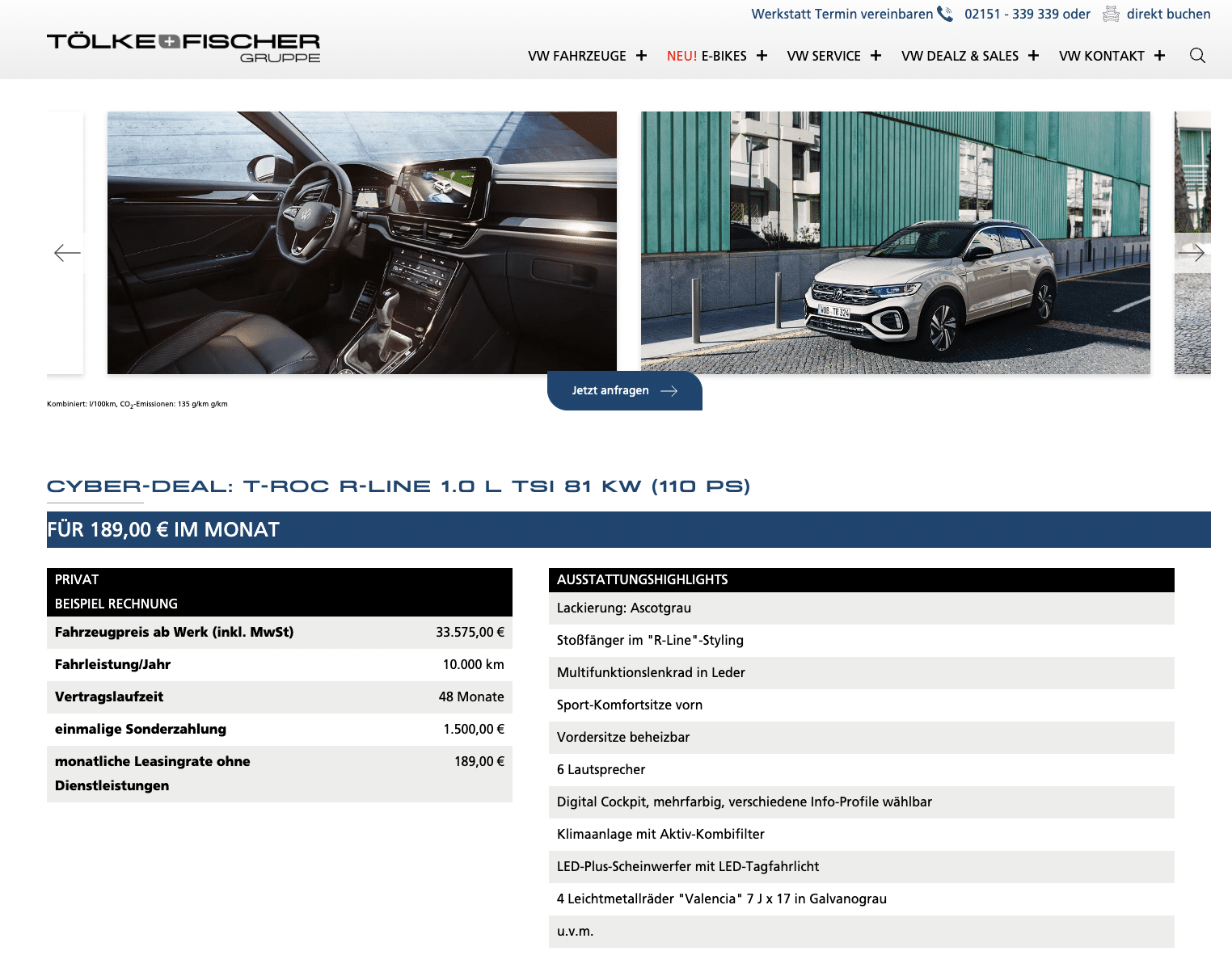Open the VW FAHRZEUGE menu
Screen dimensions: 1232x968
[x=577, y=56]
